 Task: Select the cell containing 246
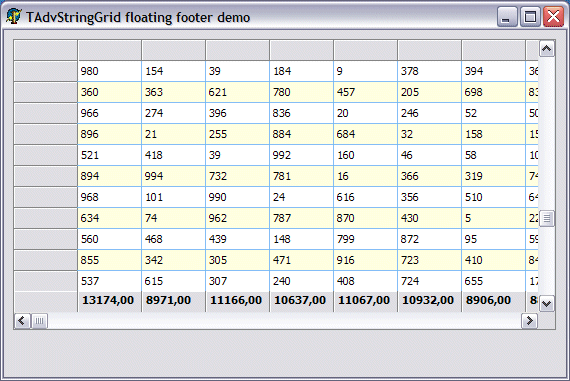click(x=429, y=113)
